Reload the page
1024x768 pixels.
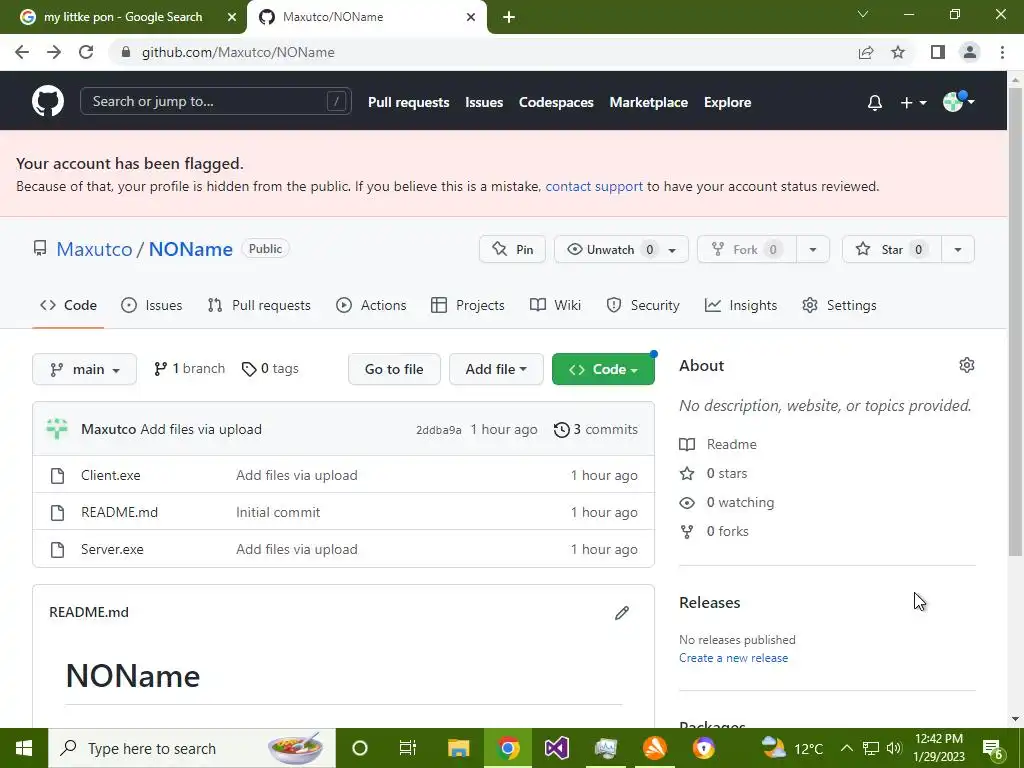86,52
